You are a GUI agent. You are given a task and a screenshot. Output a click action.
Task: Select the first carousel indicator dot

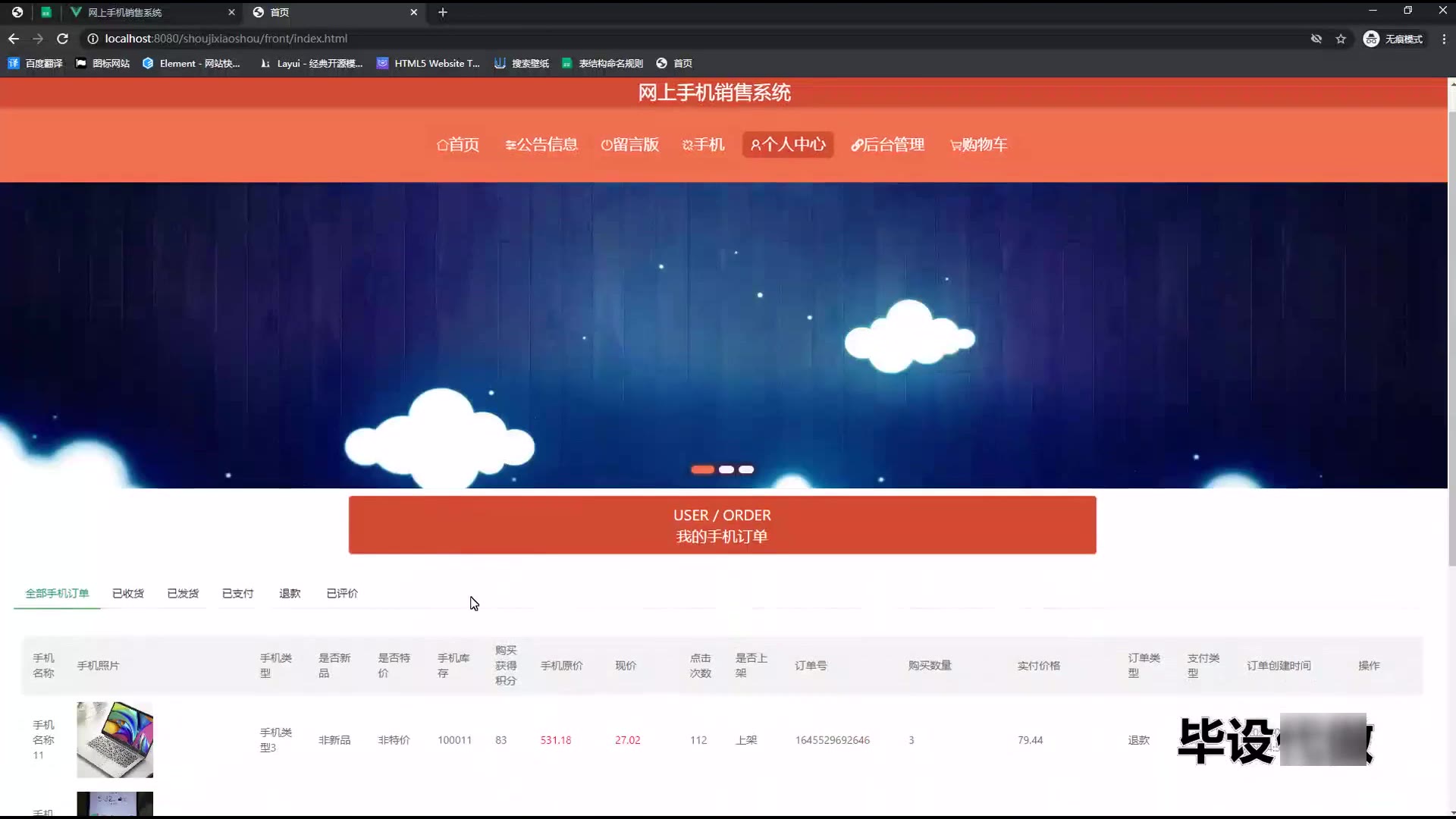702,469
